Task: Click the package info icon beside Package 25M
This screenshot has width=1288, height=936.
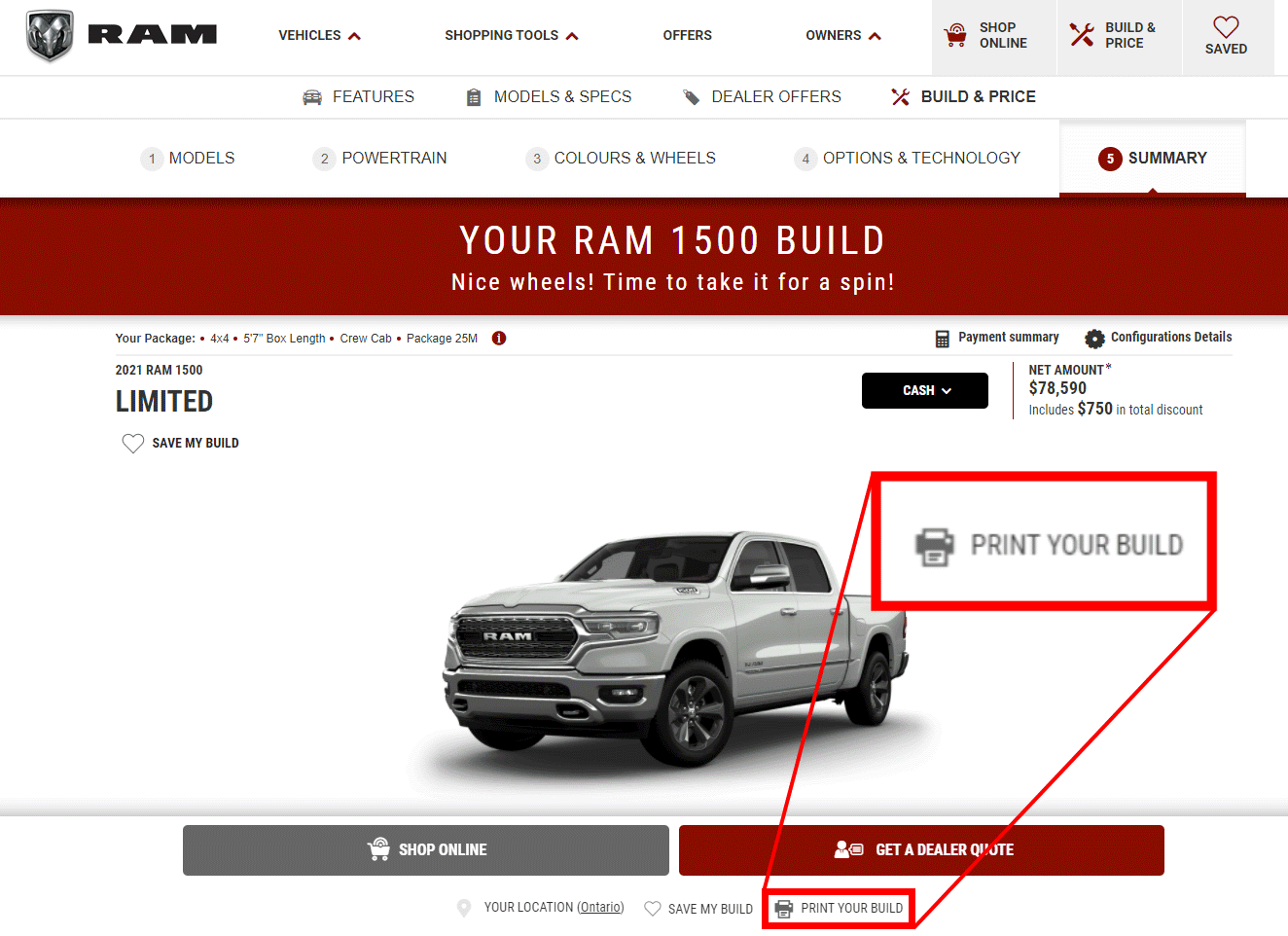Action: pos(499,339)
